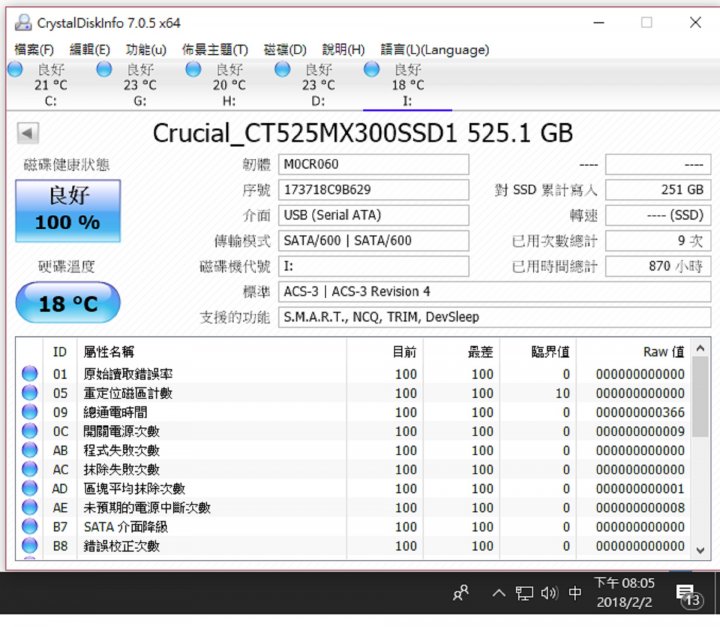Viewport: 720px width, 627px height.
Task: Click the supported features field S.M.A.R.T., NCQ
Action: [495, 317]
